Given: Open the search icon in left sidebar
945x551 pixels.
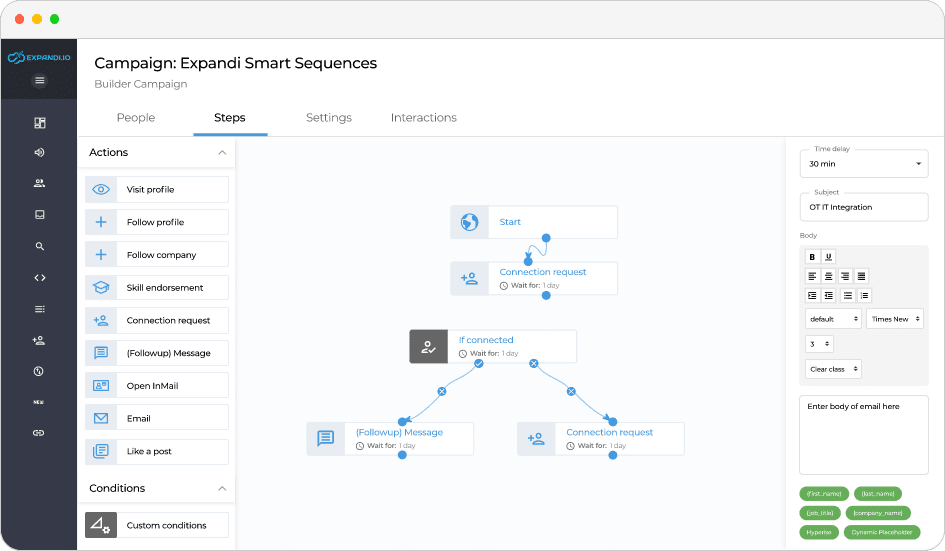Looking at the screenshot, I should coord(39,246).
